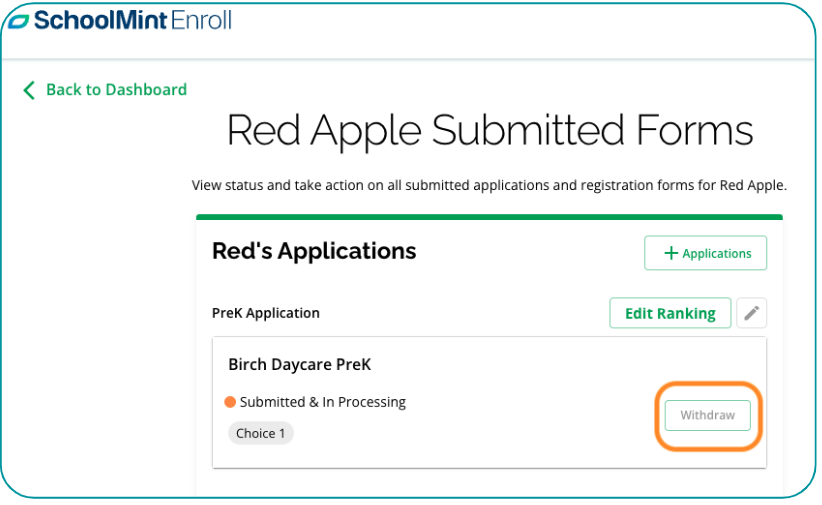Withdraw the Birch Daycare PreK application

(x=707, y=415)
